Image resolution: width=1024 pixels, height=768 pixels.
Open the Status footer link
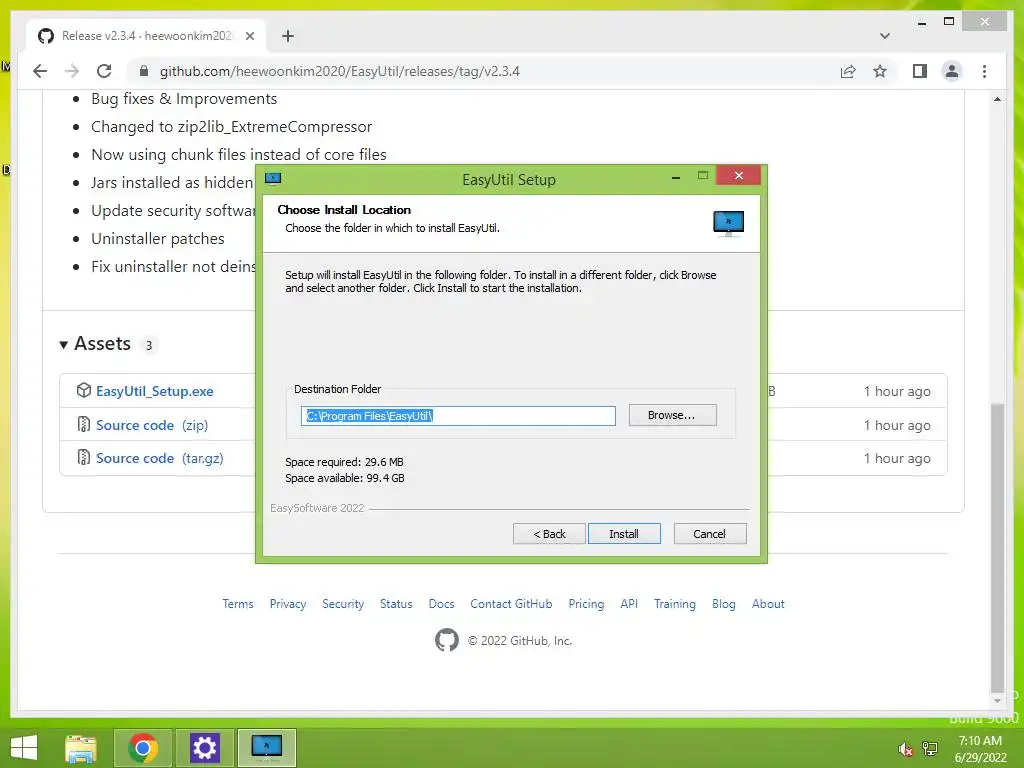[x=396, y=604]
